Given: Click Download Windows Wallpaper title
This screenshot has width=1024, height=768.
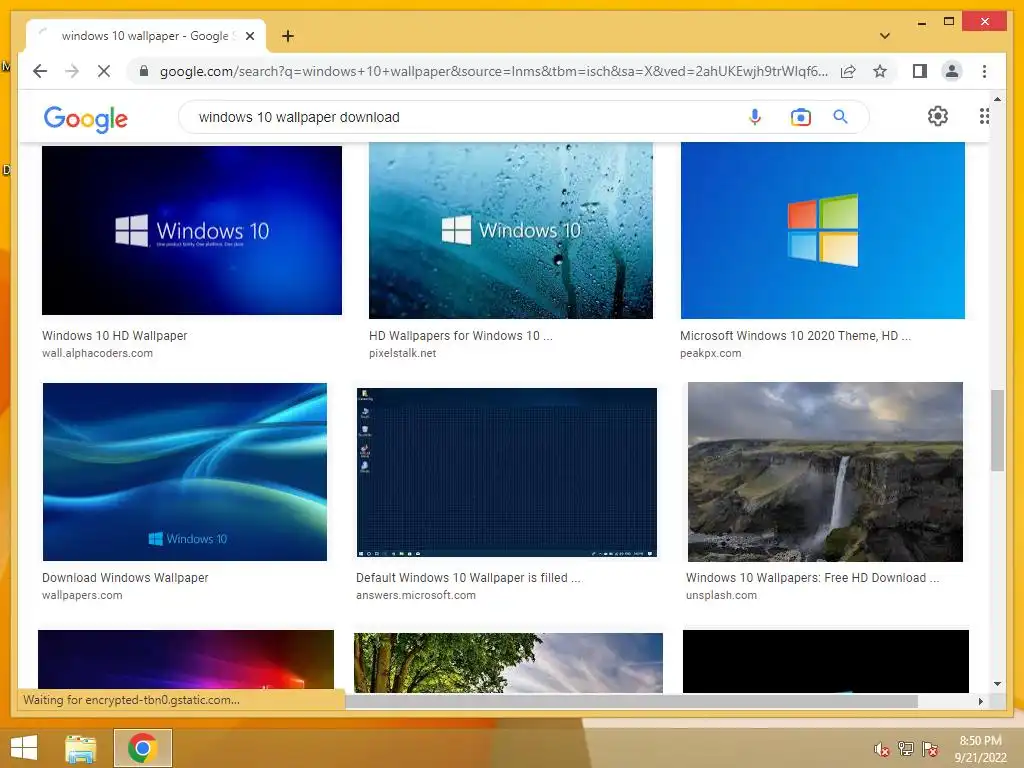Looking at the screenshot, I should [x=125, y=578].
